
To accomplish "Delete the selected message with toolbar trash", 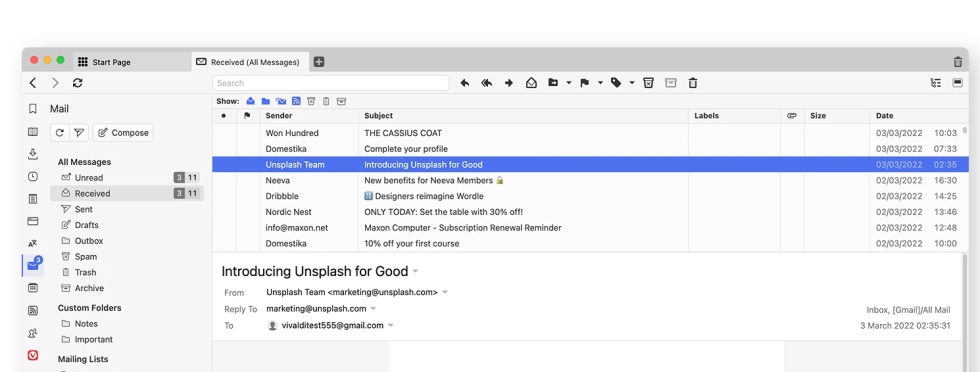I will tap(692, 83).
